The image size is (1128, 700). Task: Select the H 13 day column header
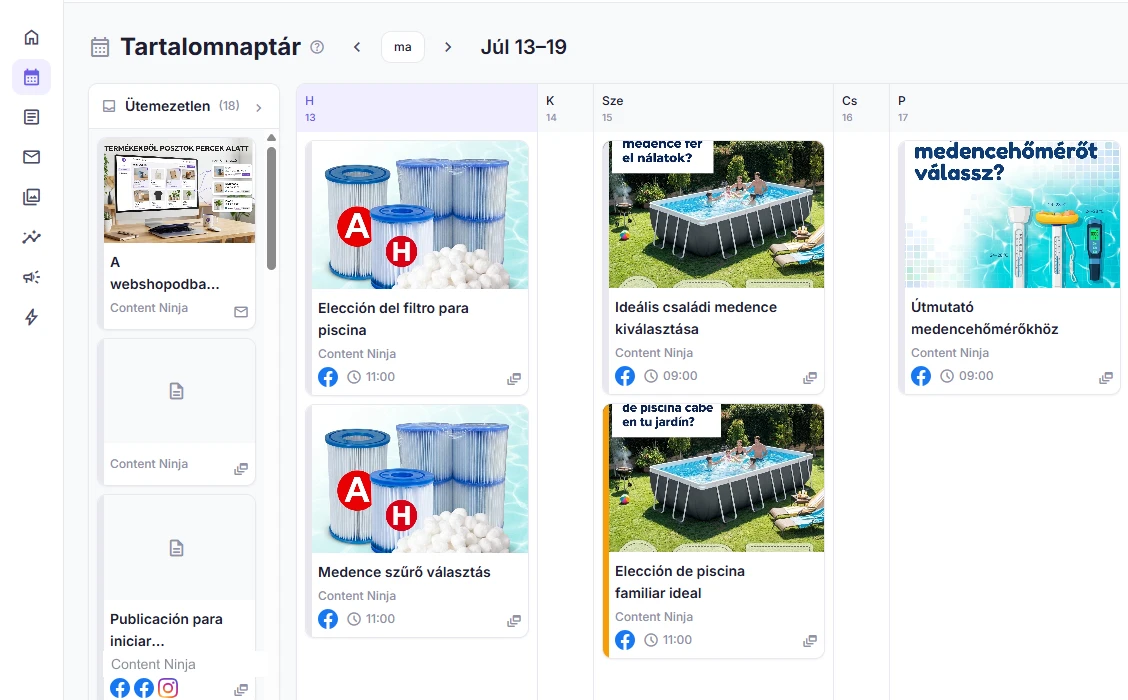click(x=417, y=108)
